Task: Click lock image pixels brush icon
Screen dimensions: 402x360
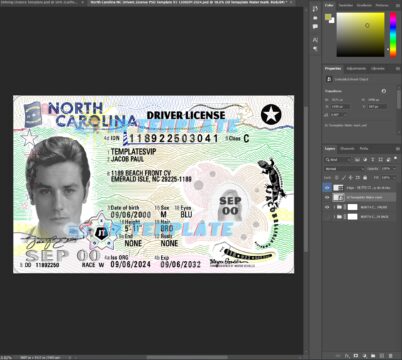Action: 344,178
